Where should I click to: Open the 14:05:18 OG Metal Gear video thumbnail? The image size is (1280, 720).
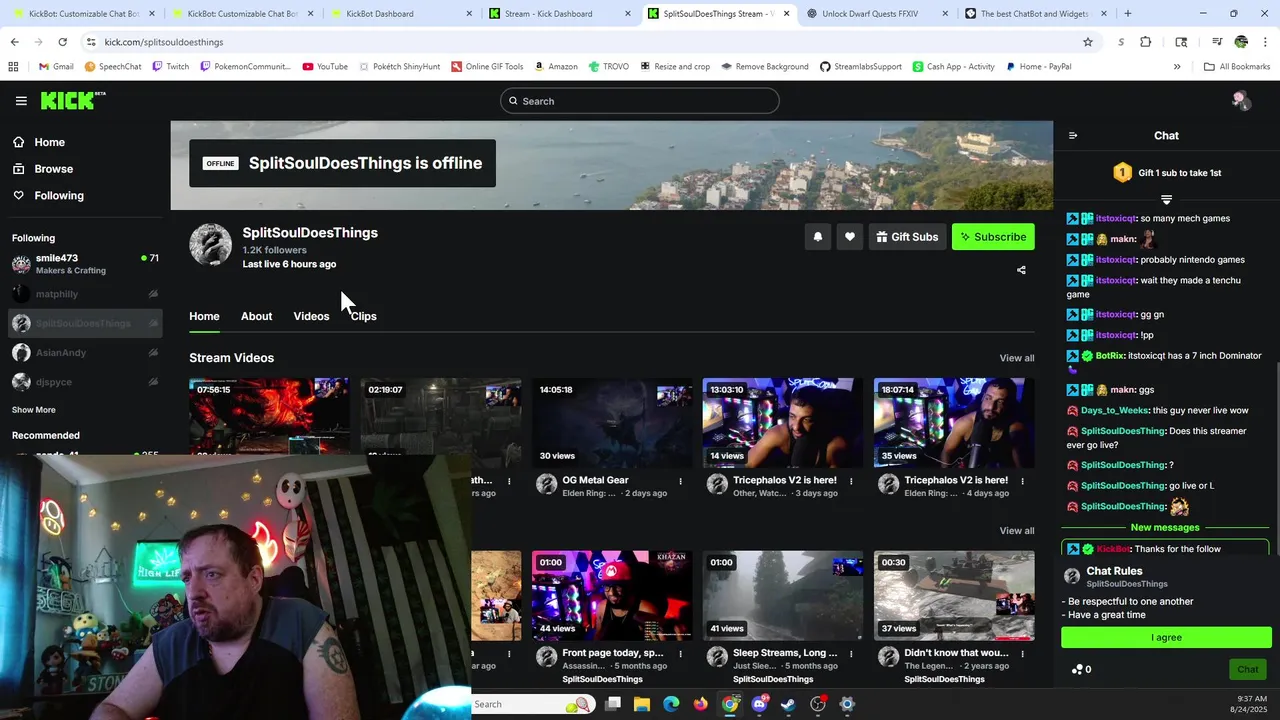pyautogui.click(x=612, y=423)
